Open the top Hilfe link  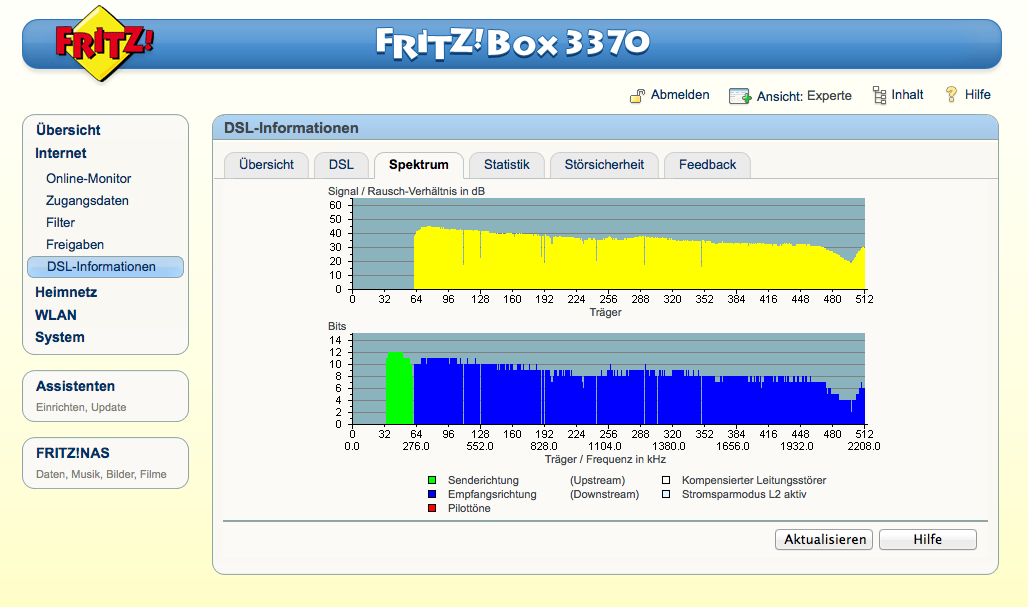(x=978, y=94)
